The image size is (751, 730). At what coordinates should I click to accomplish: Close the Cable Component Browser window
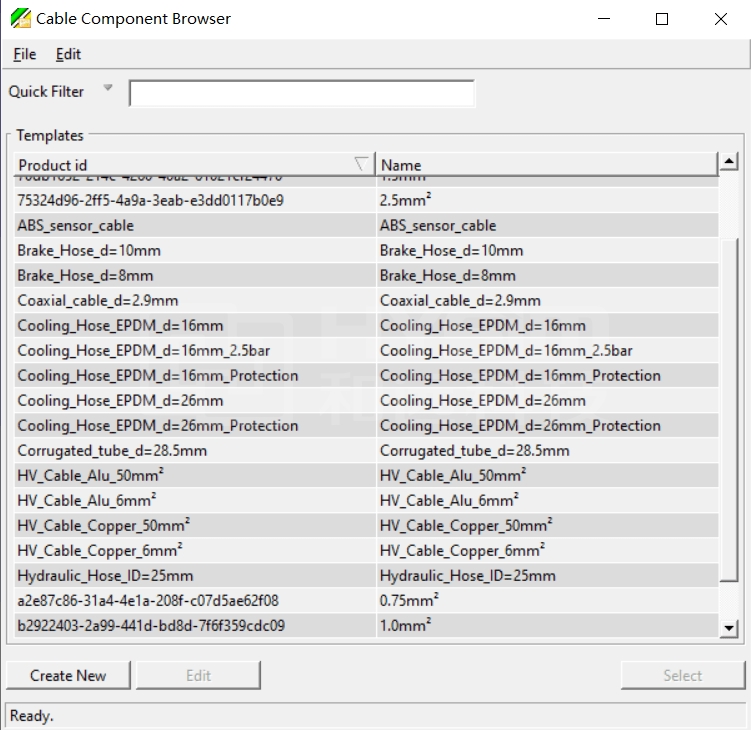[720, 19]
